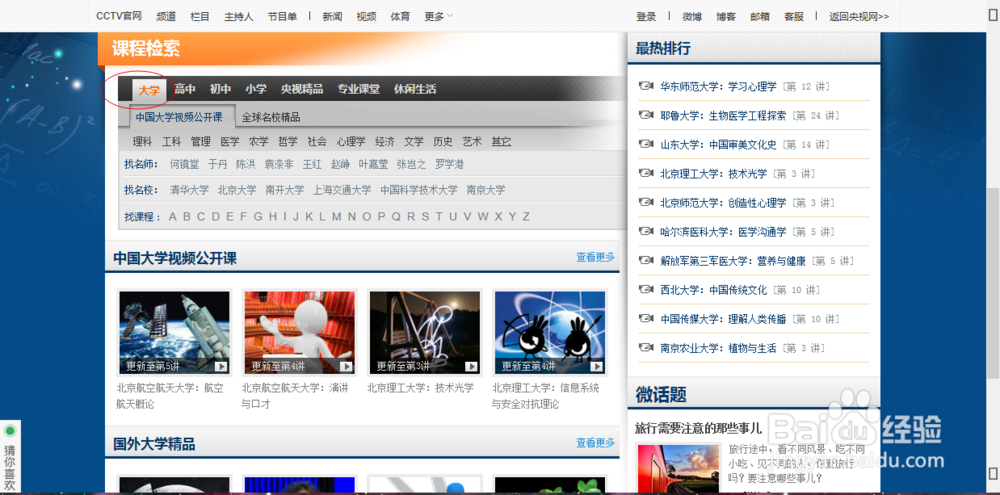Select teacher 罗学港
The height and width of the screenshot is (495, 1000).
(450, 165)
